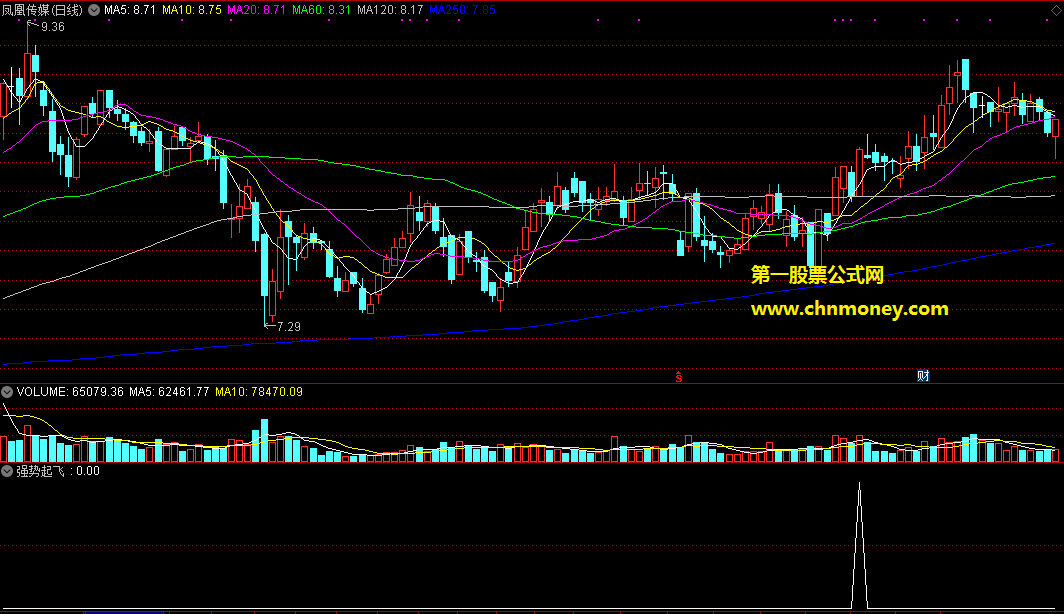Click the 强势起飞 signal spike peak

coord(860,484)
